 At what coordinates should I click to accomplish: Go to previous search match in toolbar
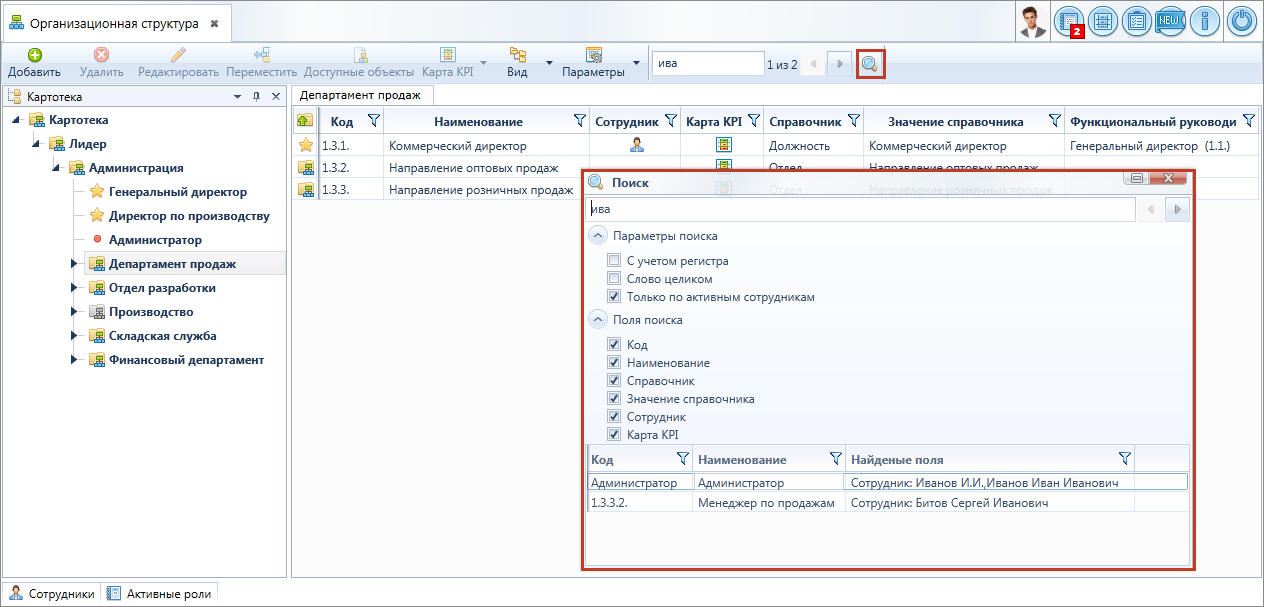(x=813, y=64)
